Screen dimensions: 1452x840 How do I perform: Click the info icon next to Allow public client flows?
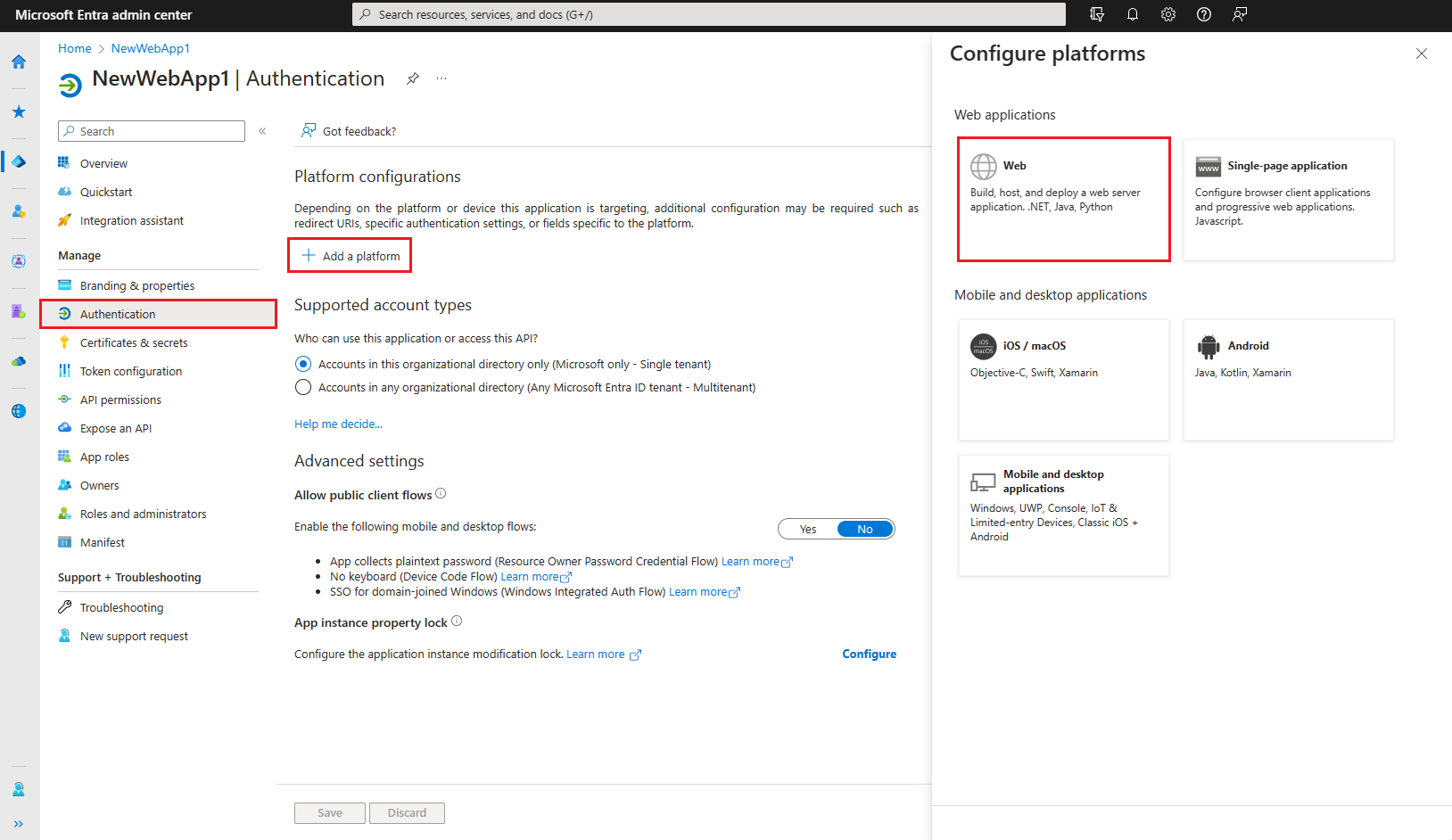pyautogui.click(x=441, y=494)
